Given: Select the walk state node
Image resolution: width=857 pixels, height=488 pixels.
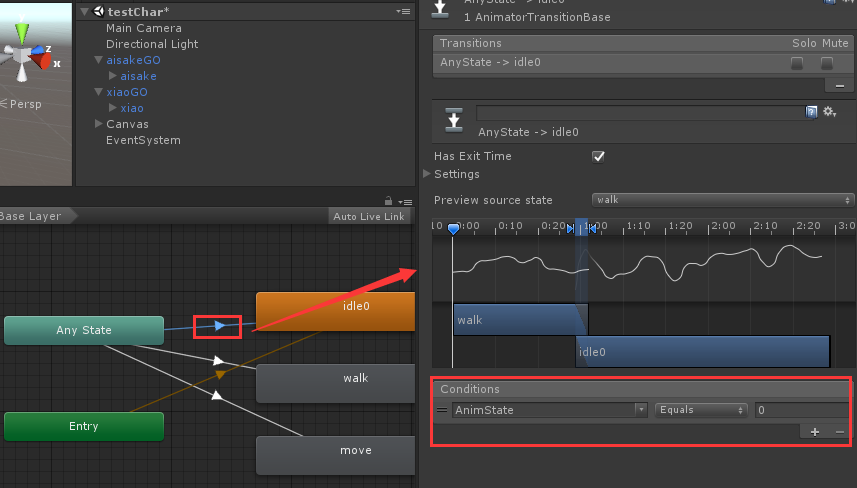Looking at the screenshot, I should pos(336,384).
